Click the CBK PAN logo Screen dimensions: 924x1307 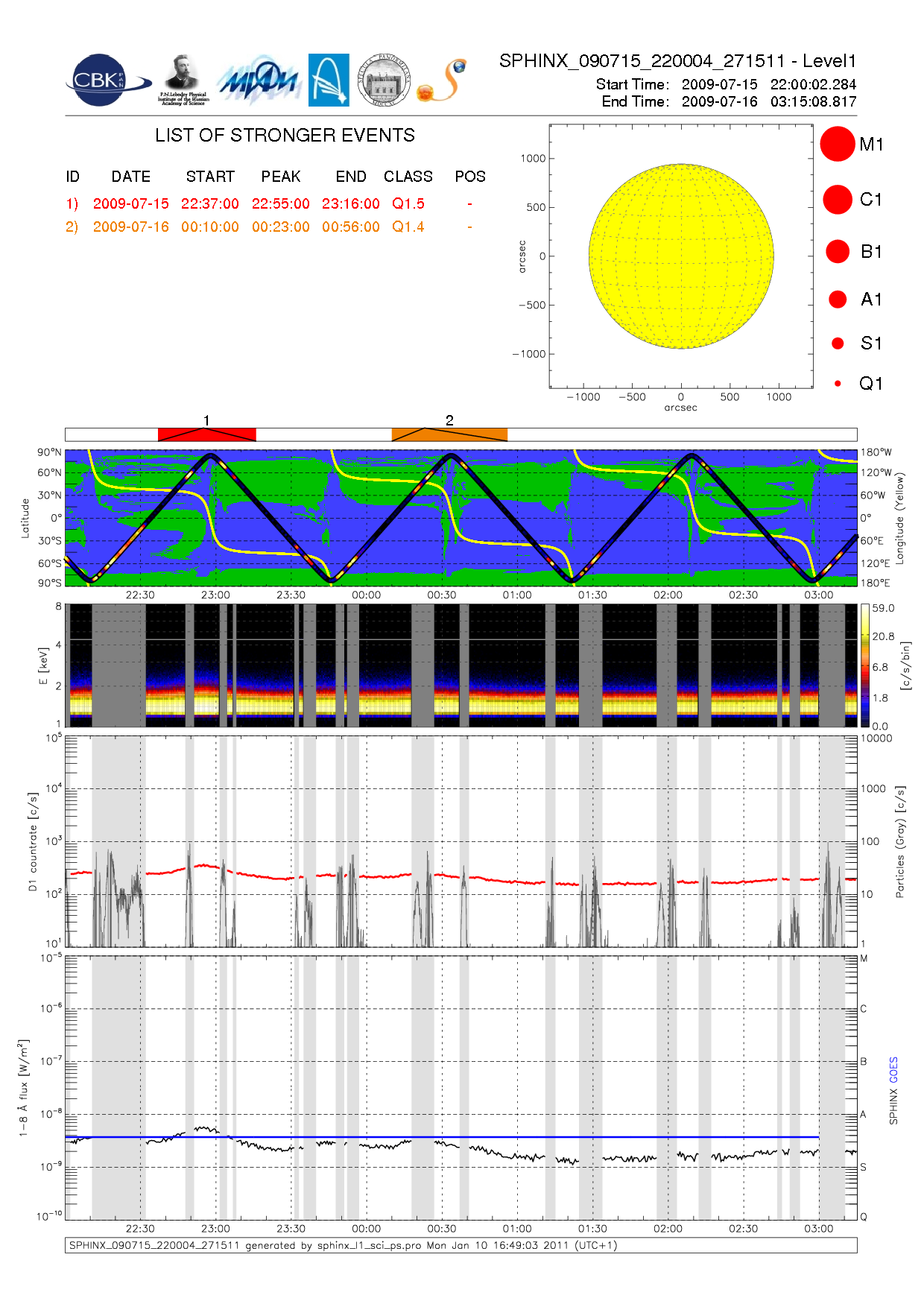[106, 80]
